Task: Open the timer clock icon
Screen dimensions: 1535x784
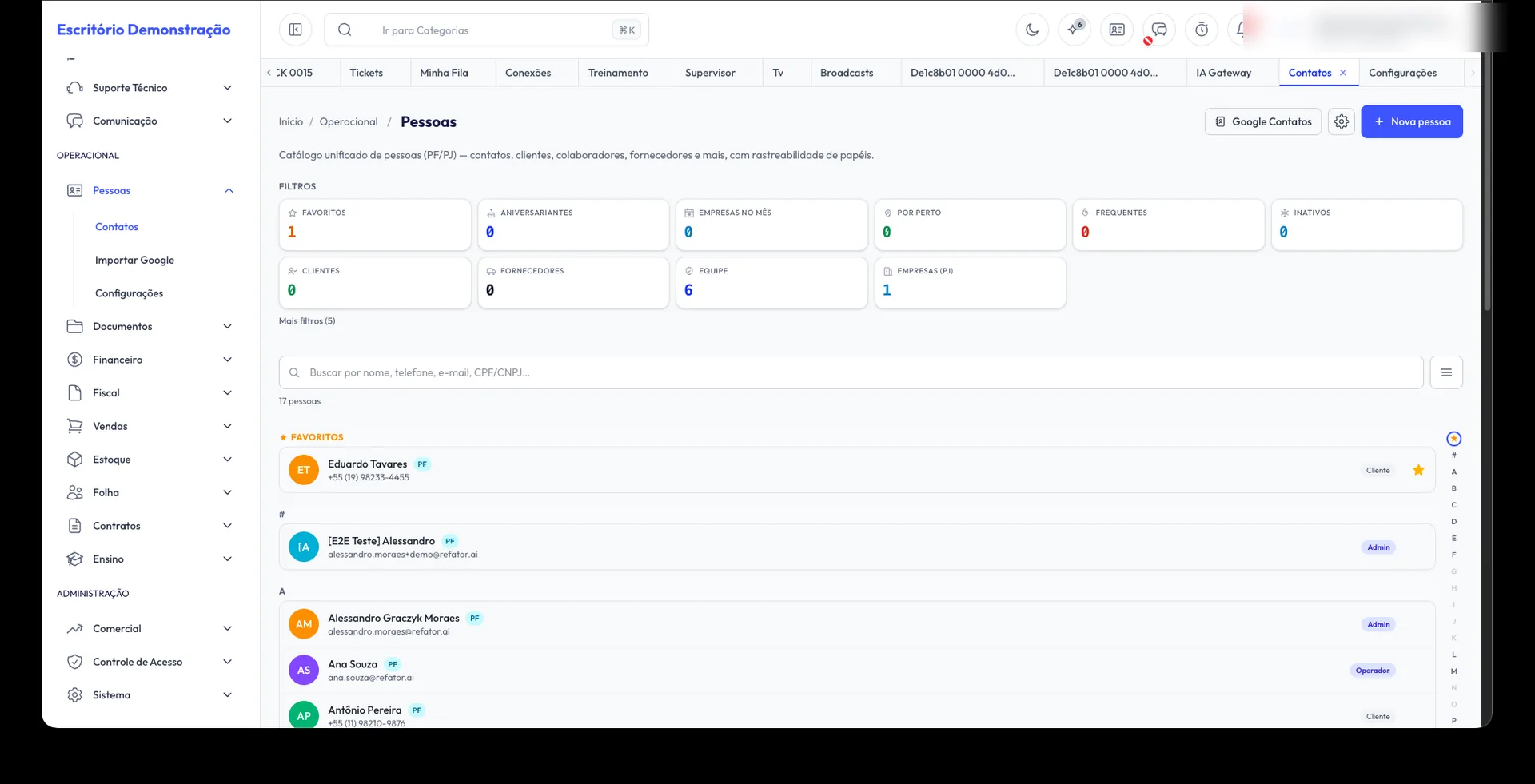Action: click(x=1202, y=30)
